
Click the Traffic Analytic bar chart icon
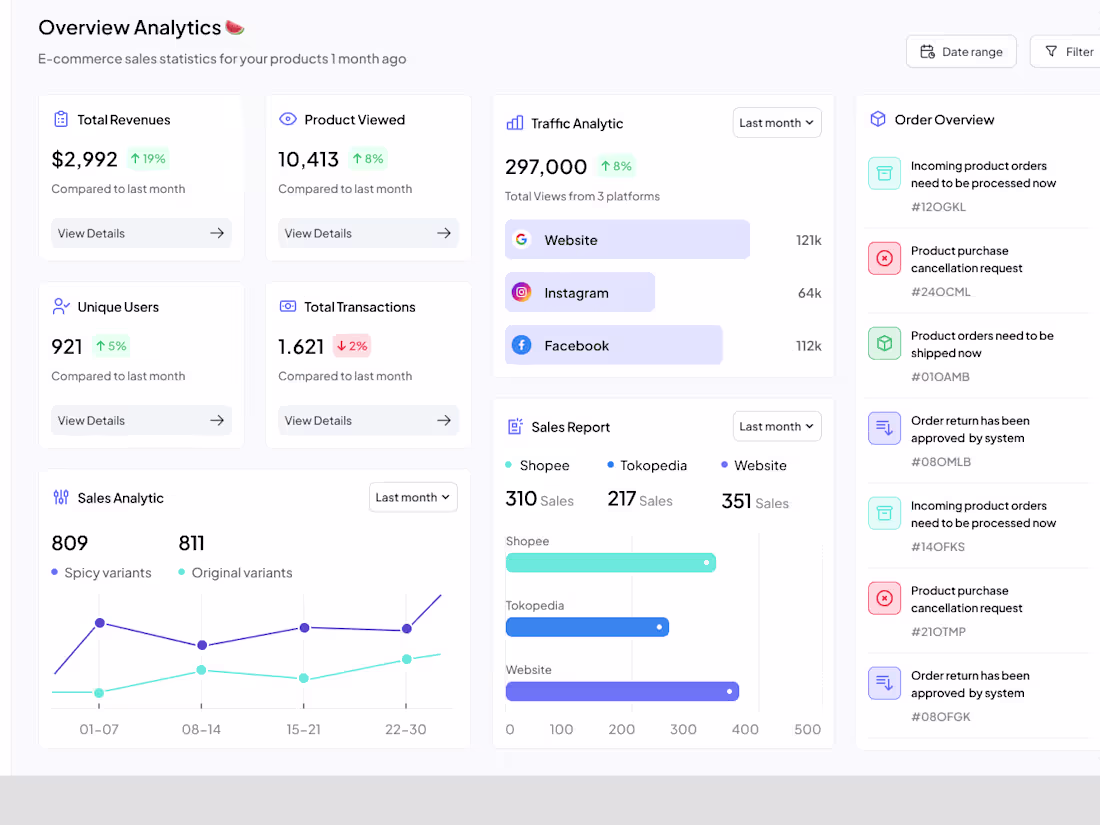pos(514,123)
